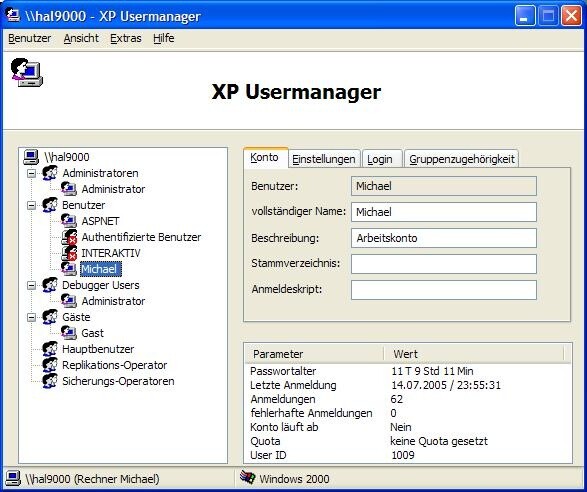Click the Benutzer group icon in tree
This screenshot has width=587, height=492.
(x=50, y=205)
